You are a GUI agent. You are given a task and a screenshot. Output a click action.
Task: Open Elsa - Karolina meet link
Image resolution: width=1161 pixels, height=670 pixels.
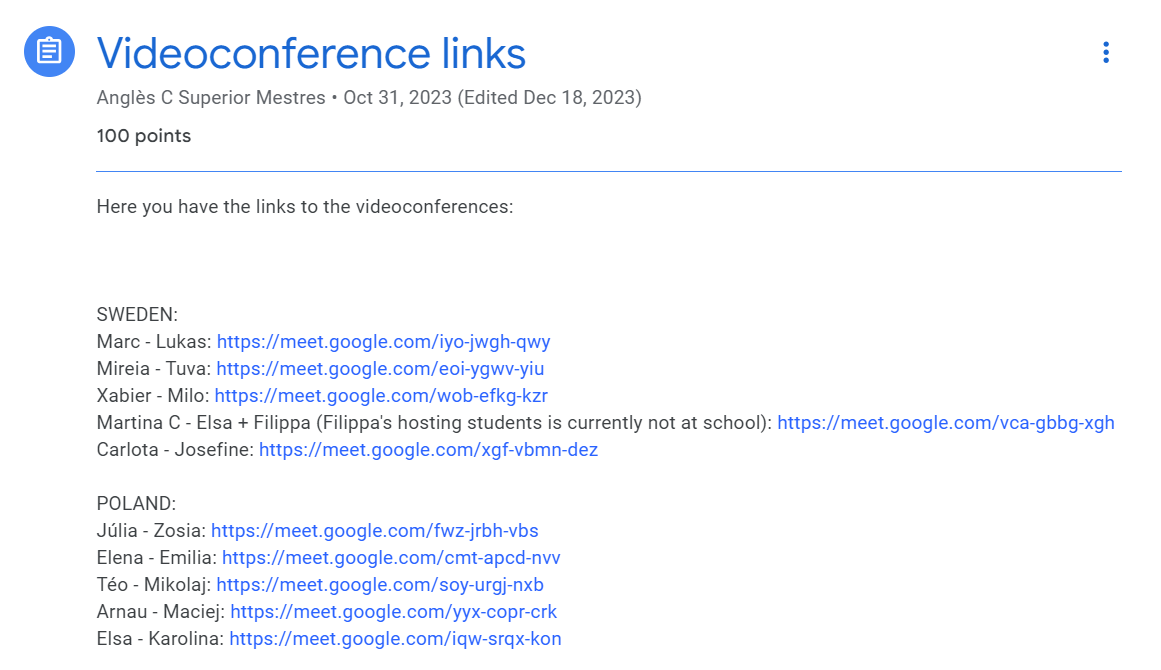(395, 639)
